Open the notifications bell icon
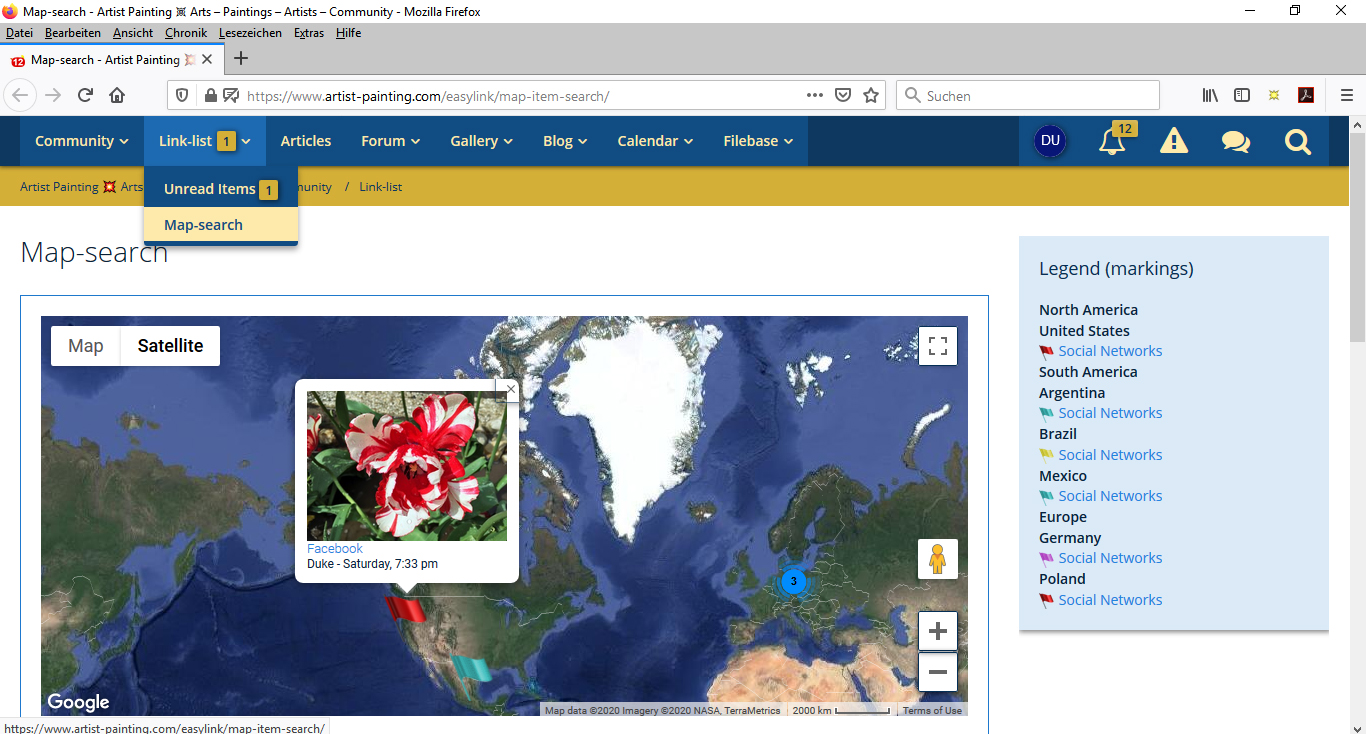1366x734 pixels. (1112, 141)
